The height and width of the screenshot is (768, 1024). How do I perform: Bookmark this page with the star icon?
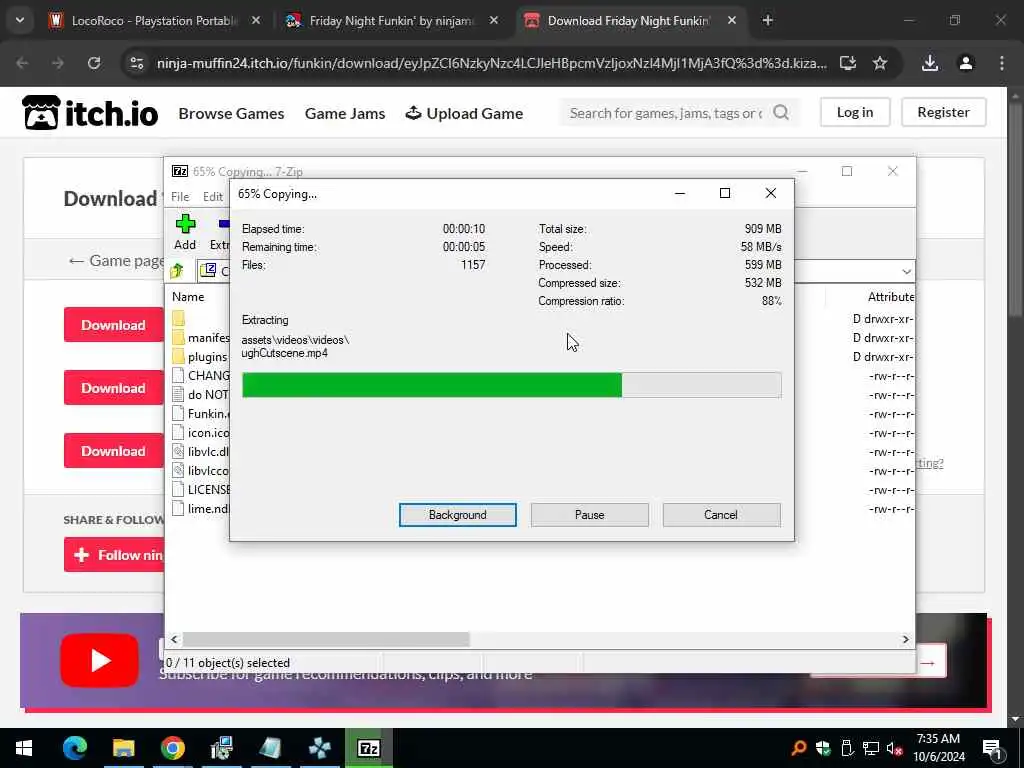(x=880, y=63)
